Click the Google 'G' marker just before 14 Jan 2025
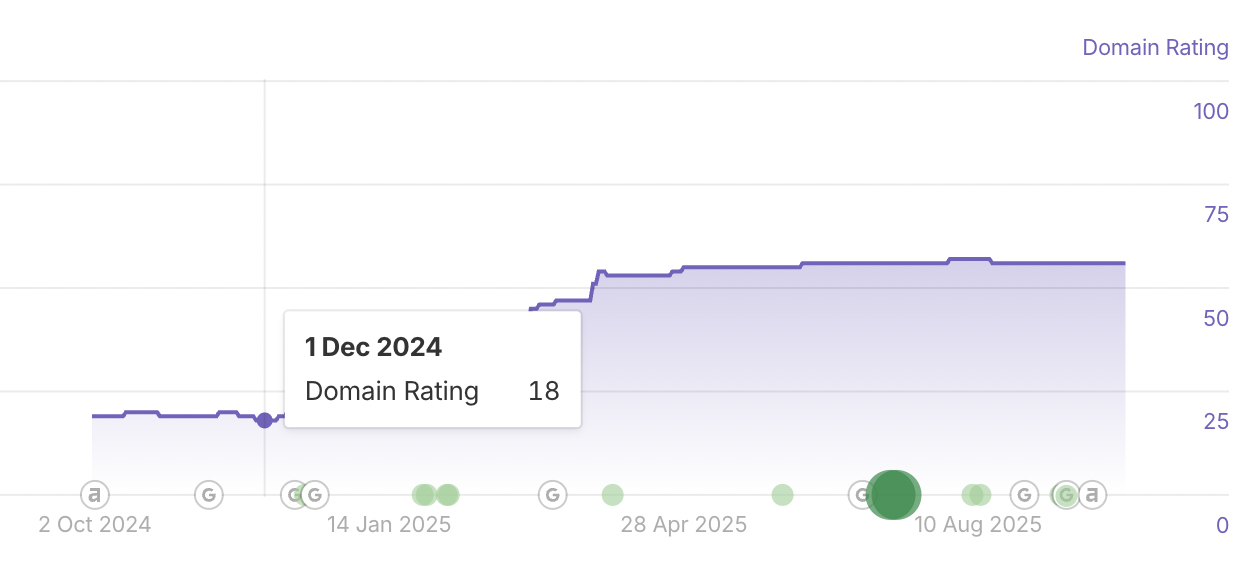This screenshot has height=562, width=1252. pyautogui.click(x=314, y=494)
